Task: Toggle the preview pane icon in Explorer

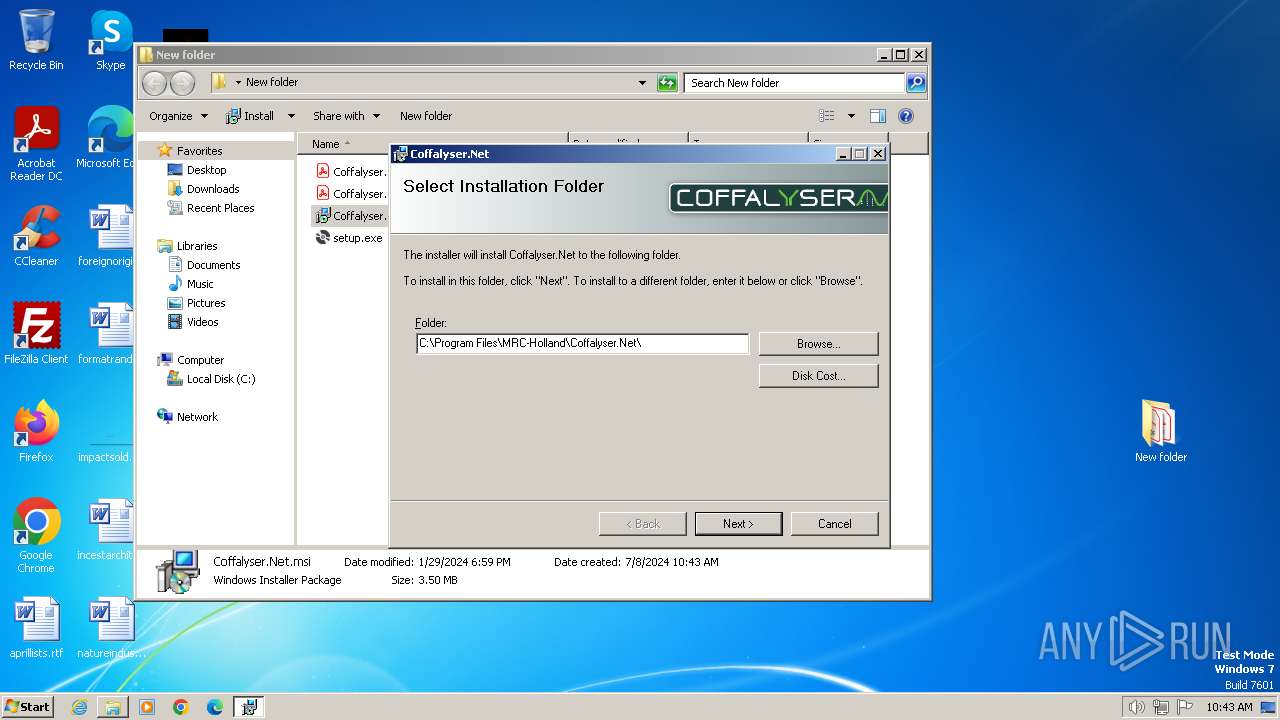Action: click(x=877, y=116)
